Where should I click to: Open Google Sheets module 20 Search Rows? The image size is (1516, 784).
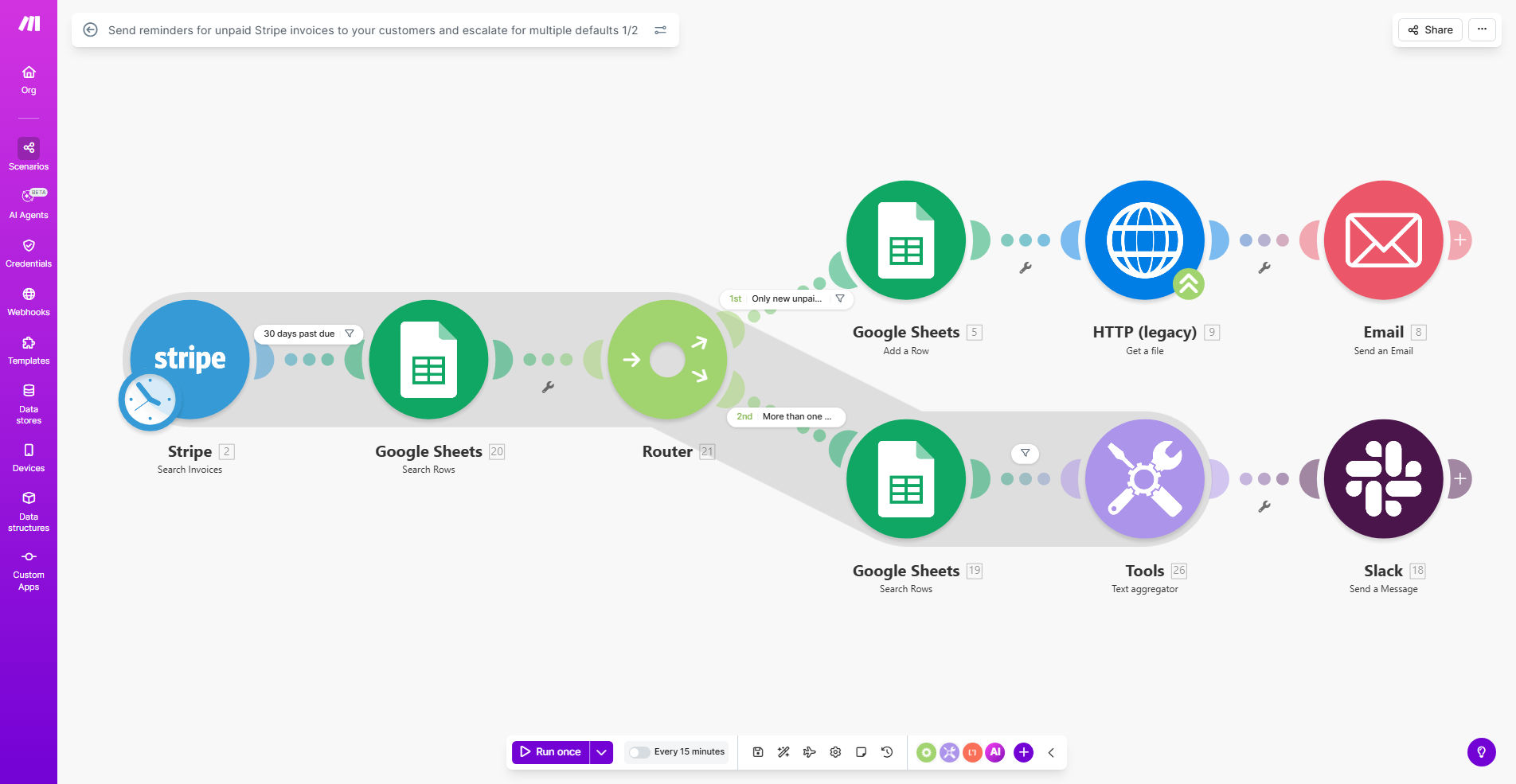pos(428,359)
